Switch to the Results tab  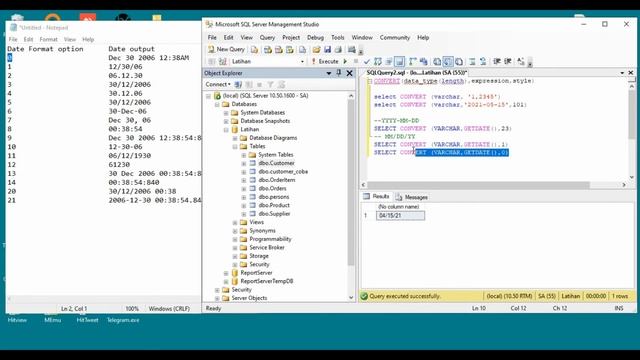pos(377,197)
